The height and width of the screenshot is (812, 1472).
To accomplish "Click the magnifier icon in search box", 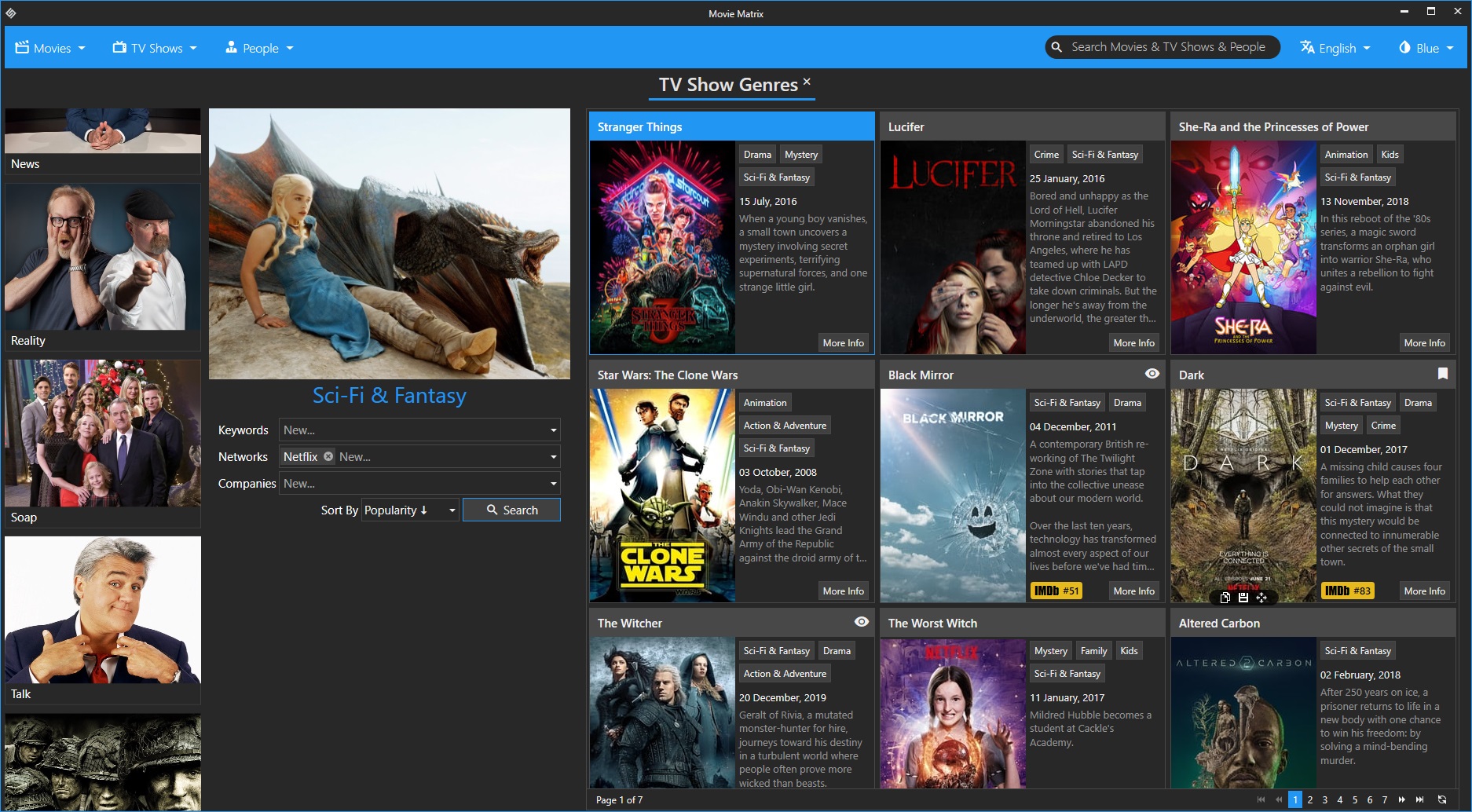I will [1056, 47].
